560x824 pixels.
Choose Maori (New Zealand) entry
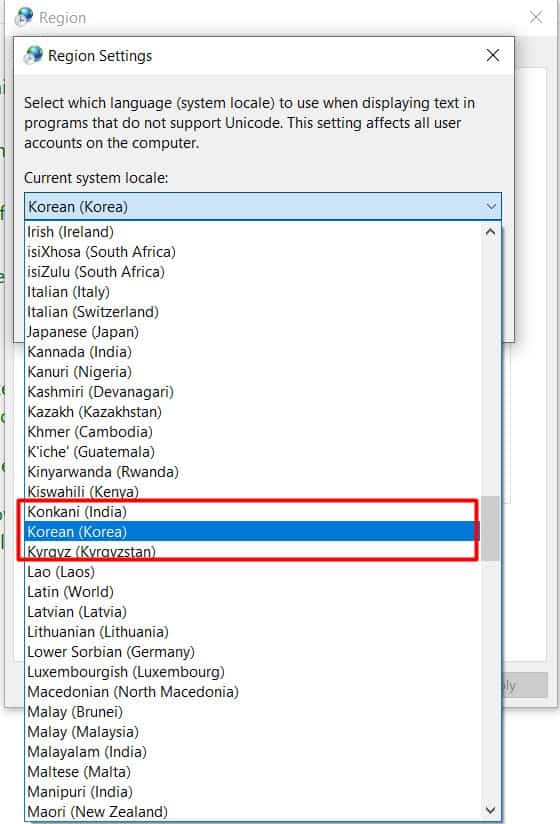tap(253, 811)
